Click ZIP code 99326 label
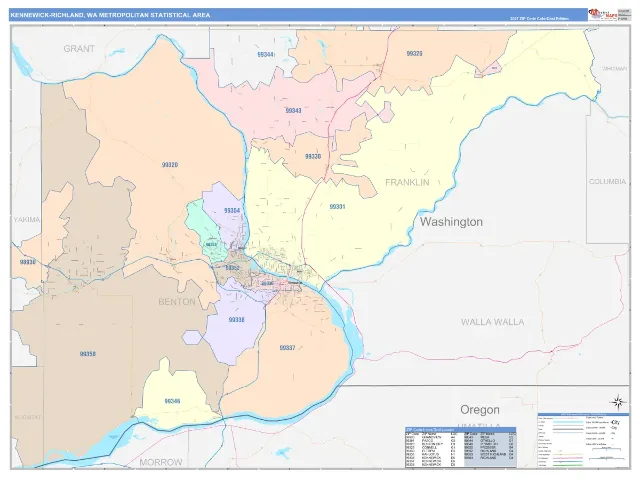The width and height of the screenshot is (640, 480). (x=414, y=53)
